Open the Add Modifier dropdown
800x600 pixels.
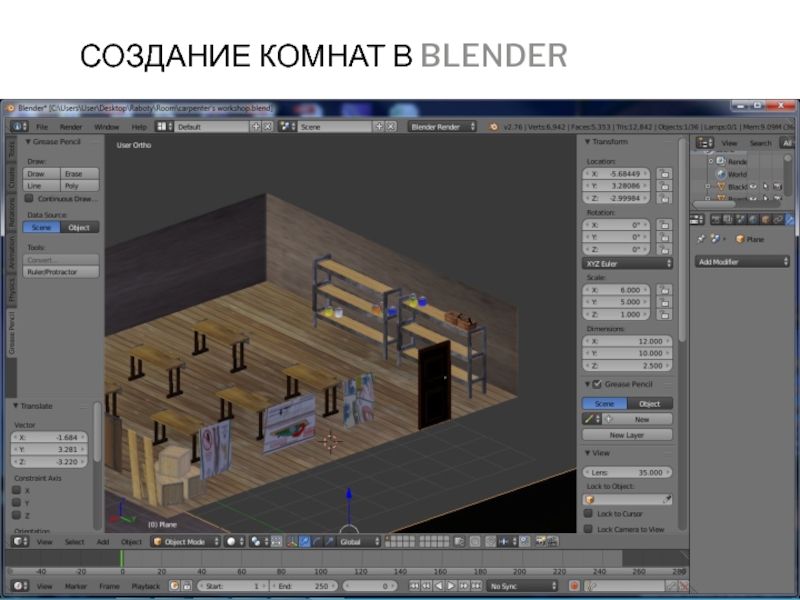(742, 262)
